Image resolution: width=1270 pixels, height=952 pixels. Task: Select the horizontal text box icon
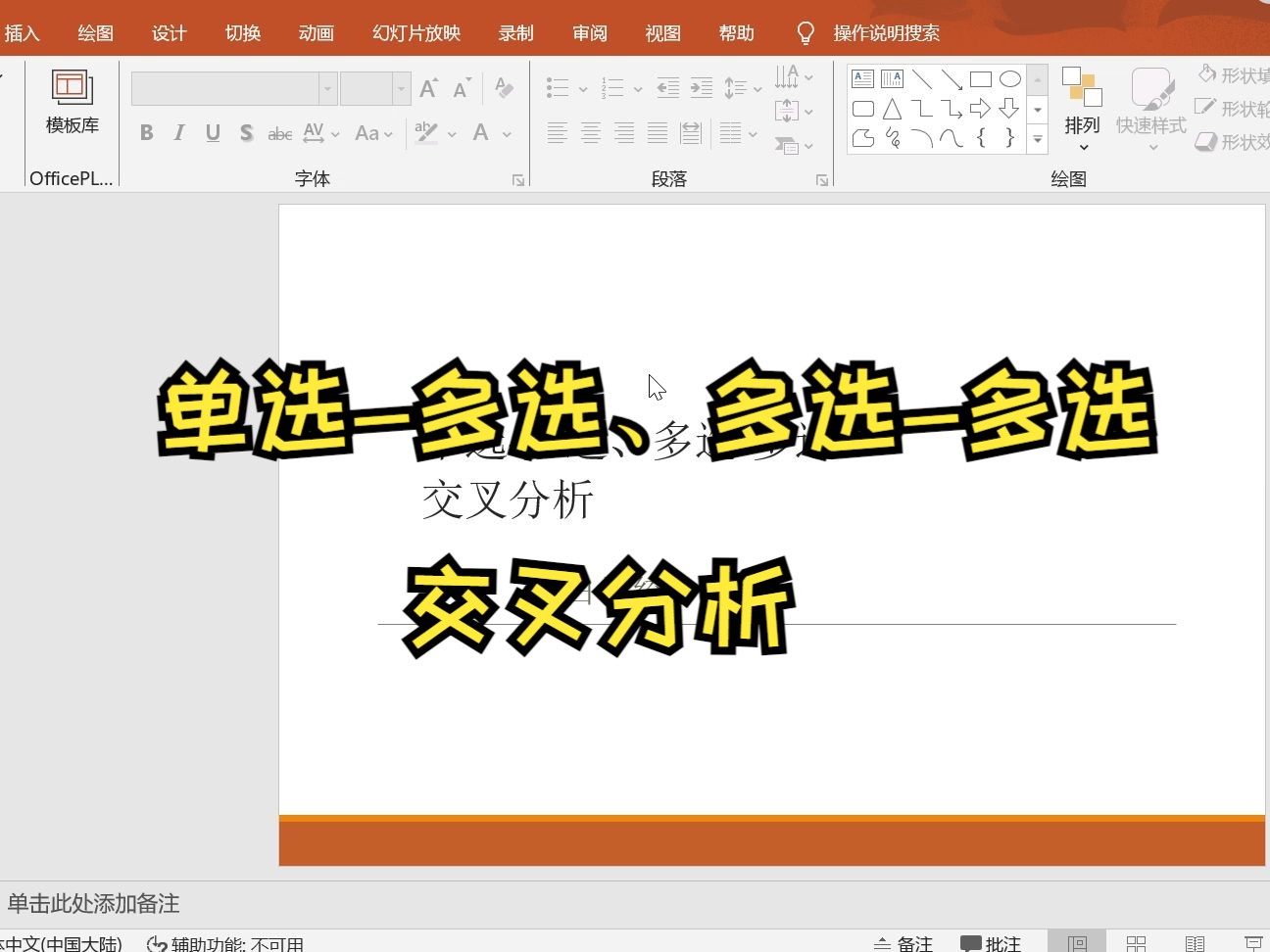861,78
